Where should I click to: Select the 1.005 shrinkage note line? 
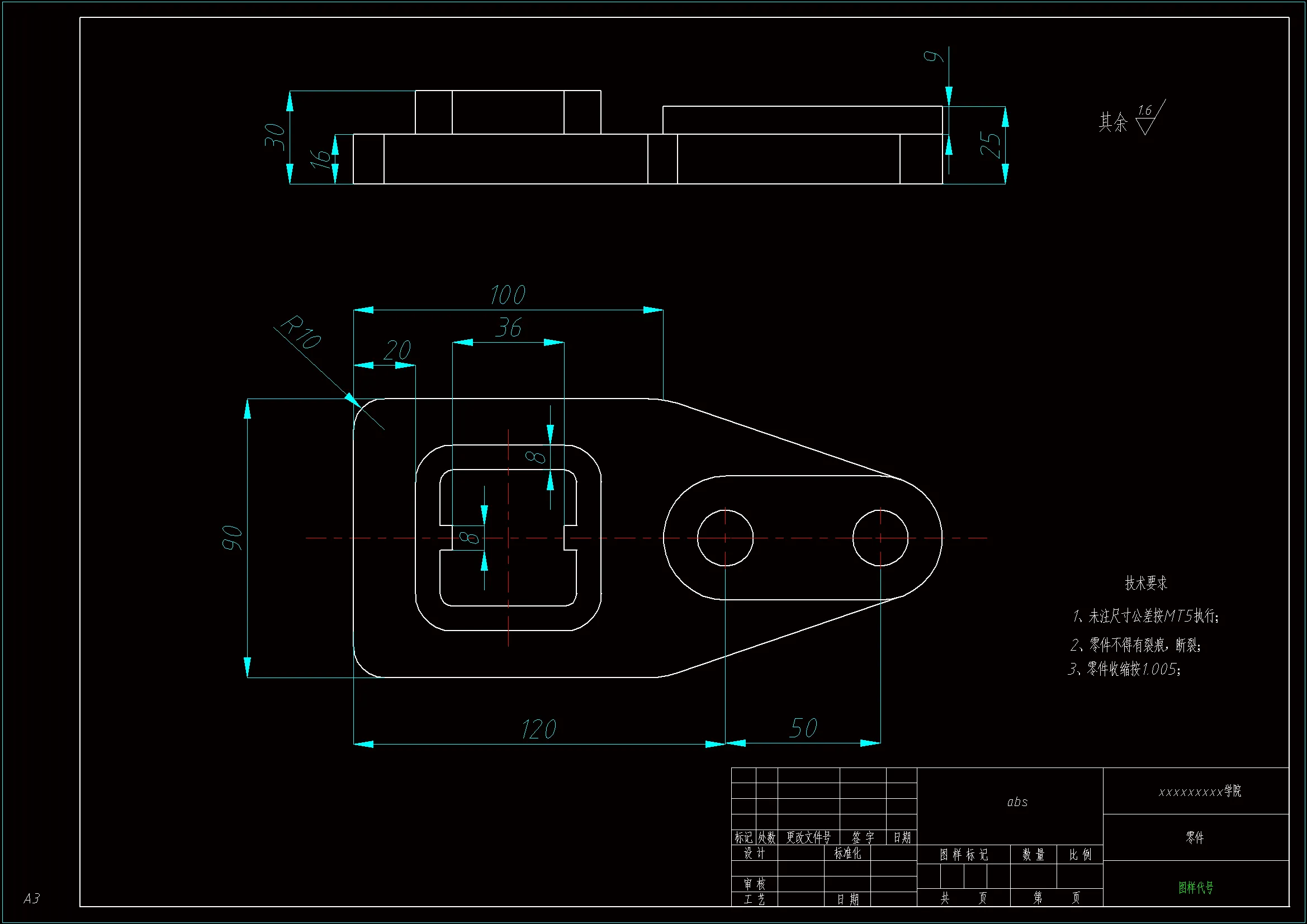pyautogui.click(x=1124, y=669)
